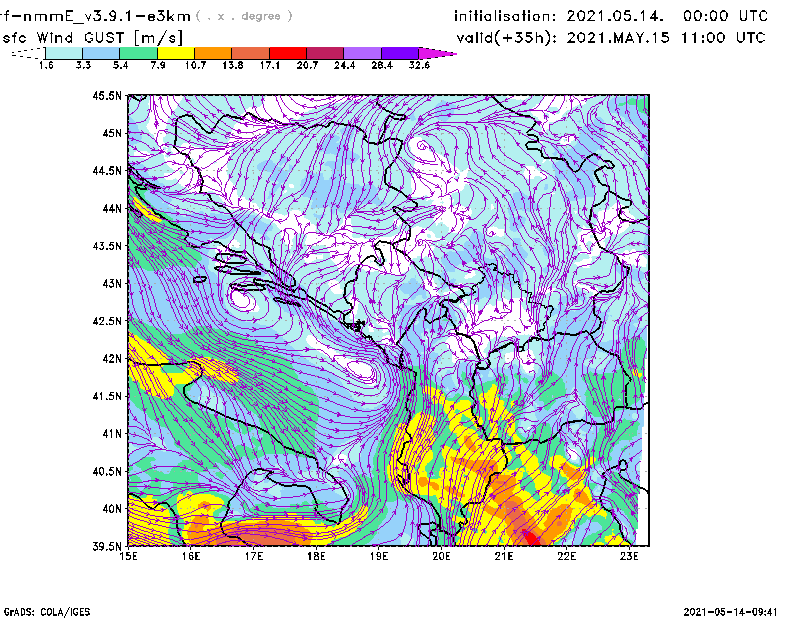The height and width of the screenshot is (618, 800).
Task: Click the legend value 13.8
Action: (233, 65)
